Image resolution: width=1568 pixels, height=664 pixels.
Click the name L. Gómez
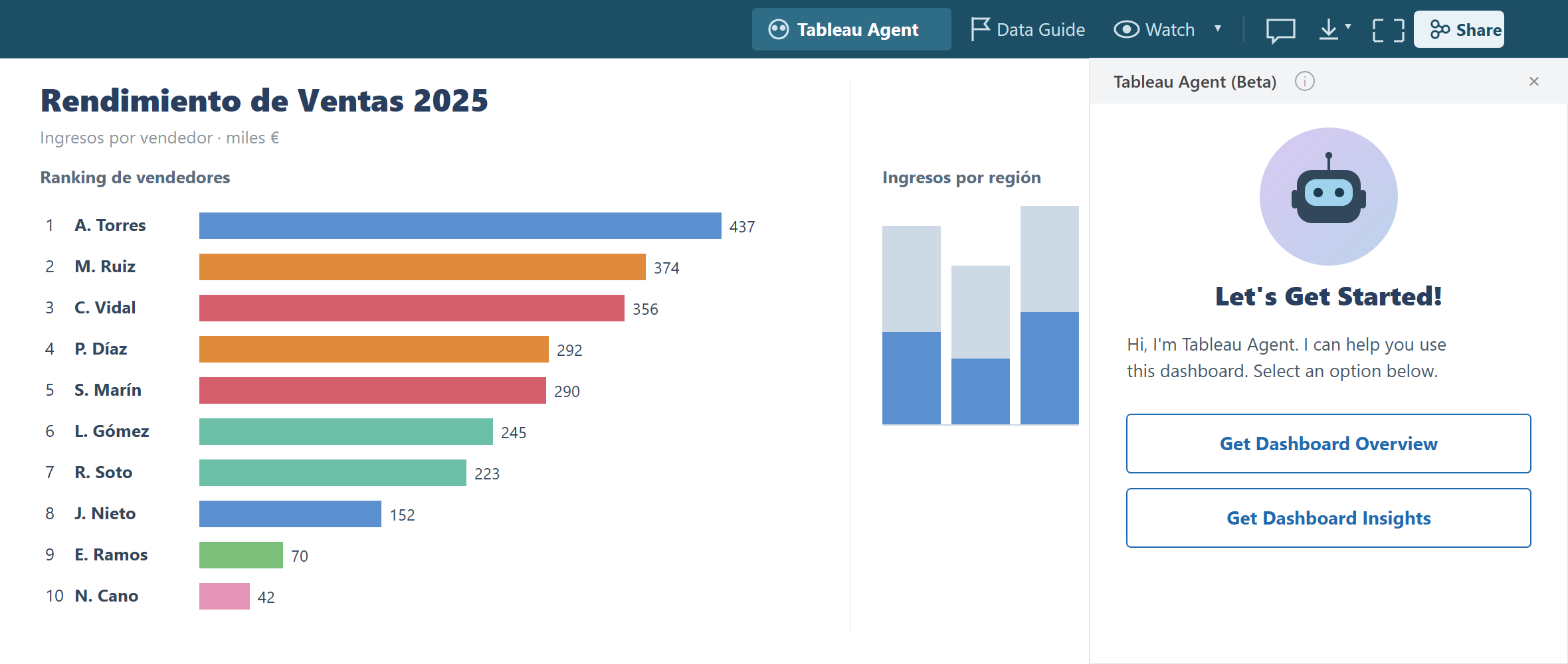point(112,432)
